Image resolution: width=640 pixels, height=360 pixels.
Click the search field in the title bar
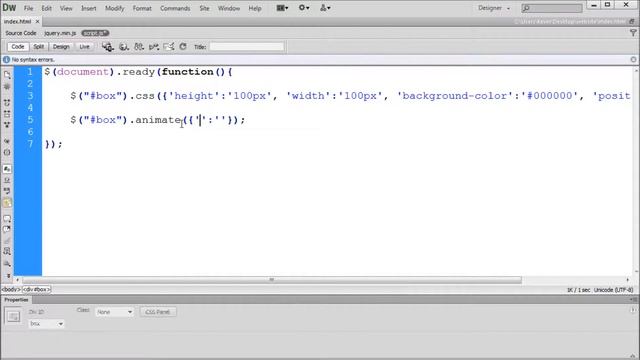pos(552,8)
